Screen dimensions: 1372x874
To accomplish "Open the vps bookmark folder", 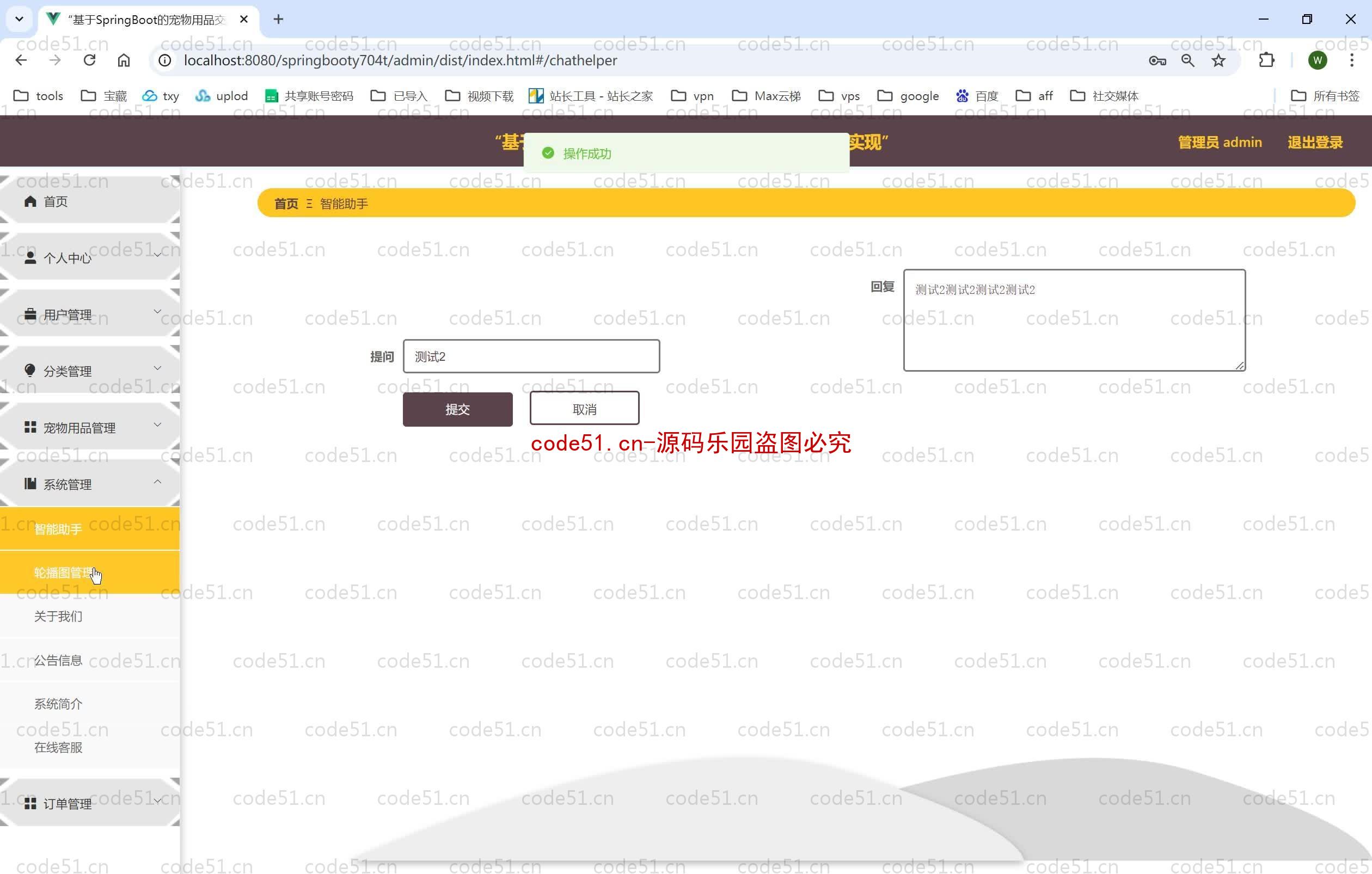I will (x=840, y=96).
